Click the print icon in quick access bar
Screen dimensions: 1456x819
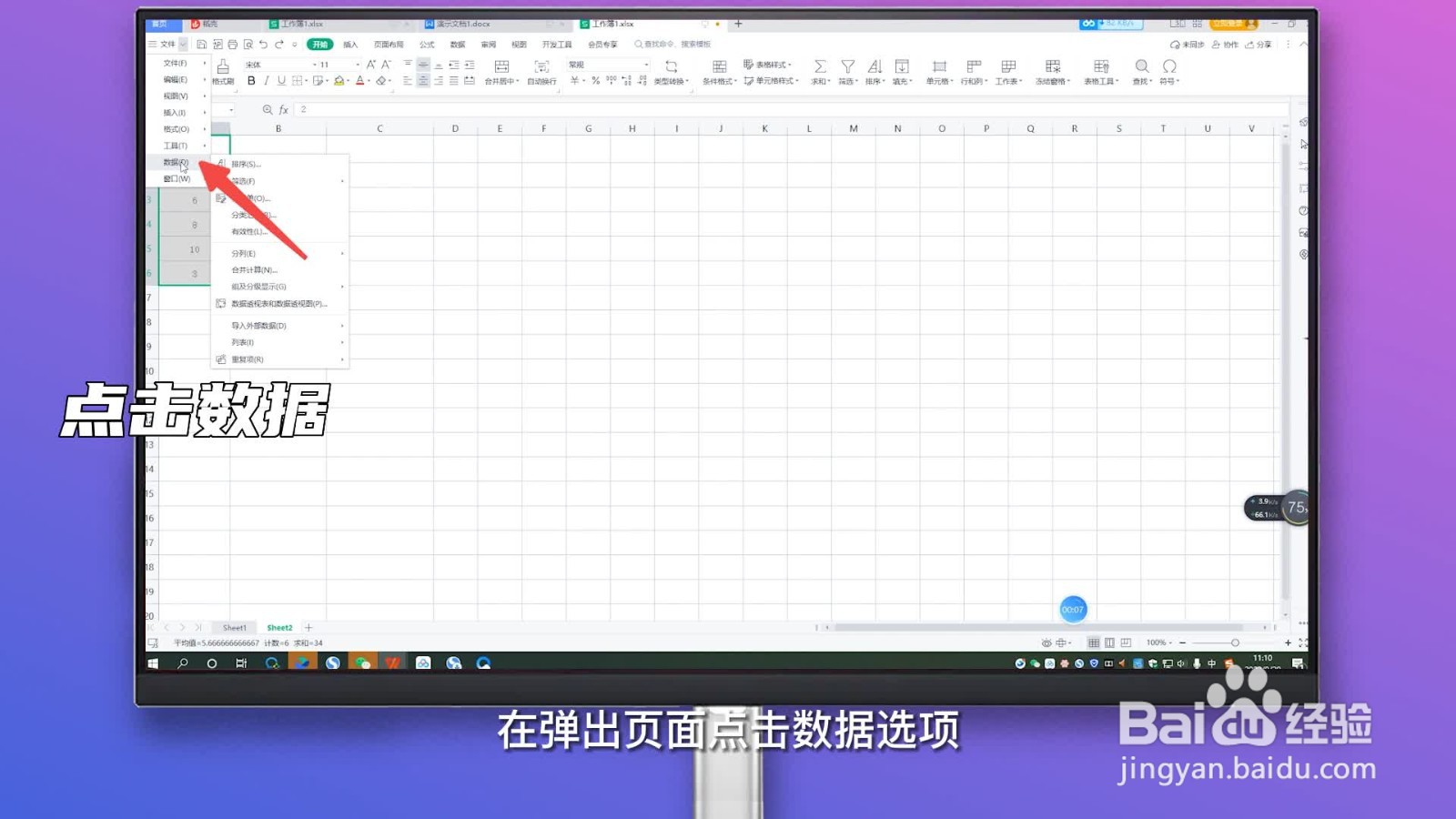[x=232, y=44]
